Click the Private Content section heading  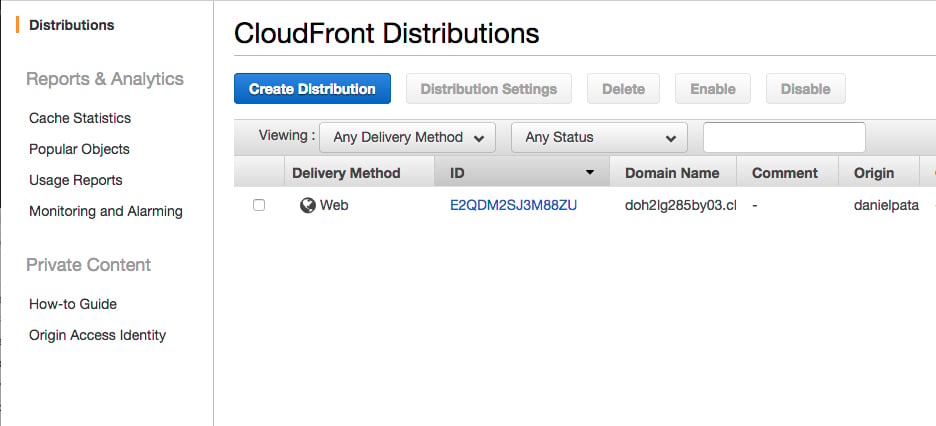coord(88,265)
